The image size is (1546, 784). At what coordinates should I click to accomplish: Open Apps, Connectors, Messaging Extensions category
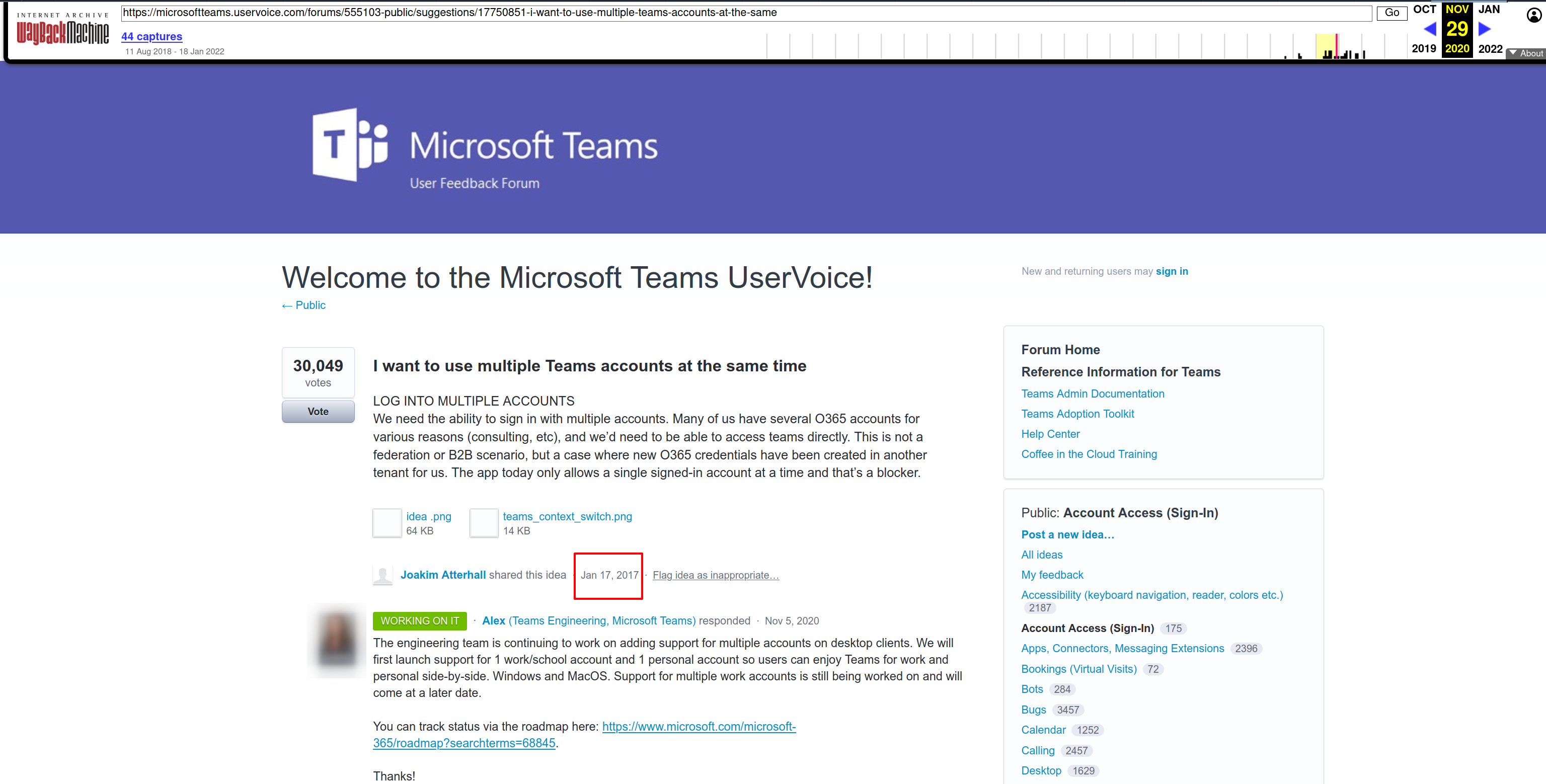click(x=1122, y=648)
